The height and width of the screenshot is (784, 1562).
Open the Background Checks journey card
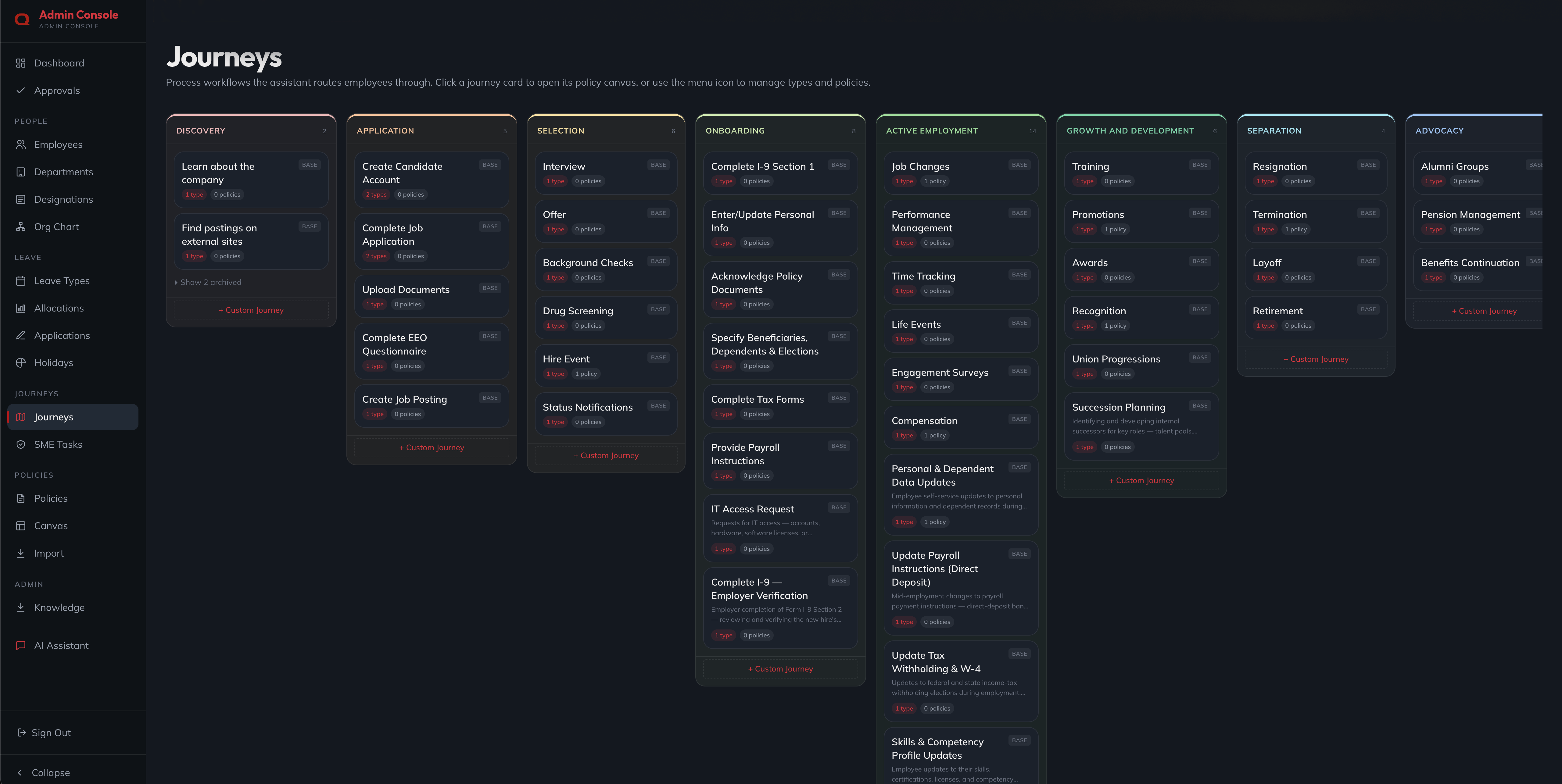click(606, 269)
